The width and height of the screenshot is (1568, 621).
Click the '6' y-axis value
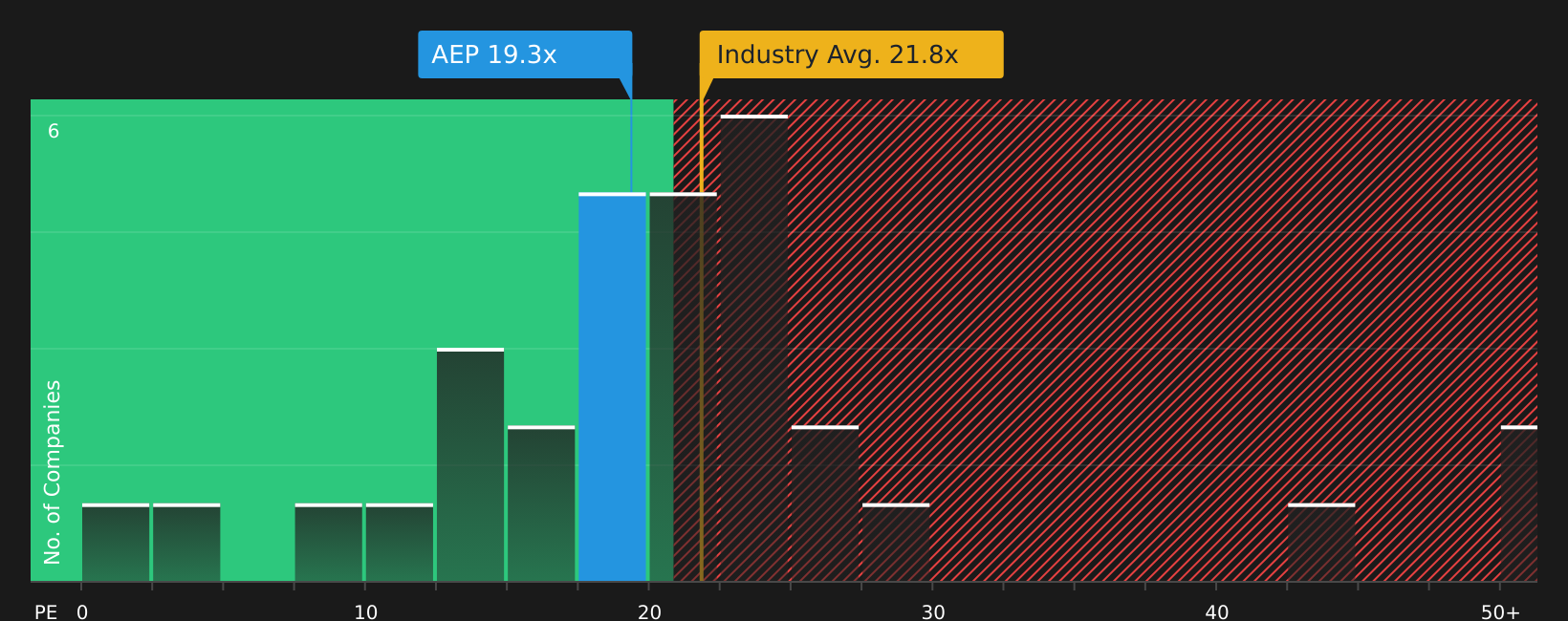point(54,132)
